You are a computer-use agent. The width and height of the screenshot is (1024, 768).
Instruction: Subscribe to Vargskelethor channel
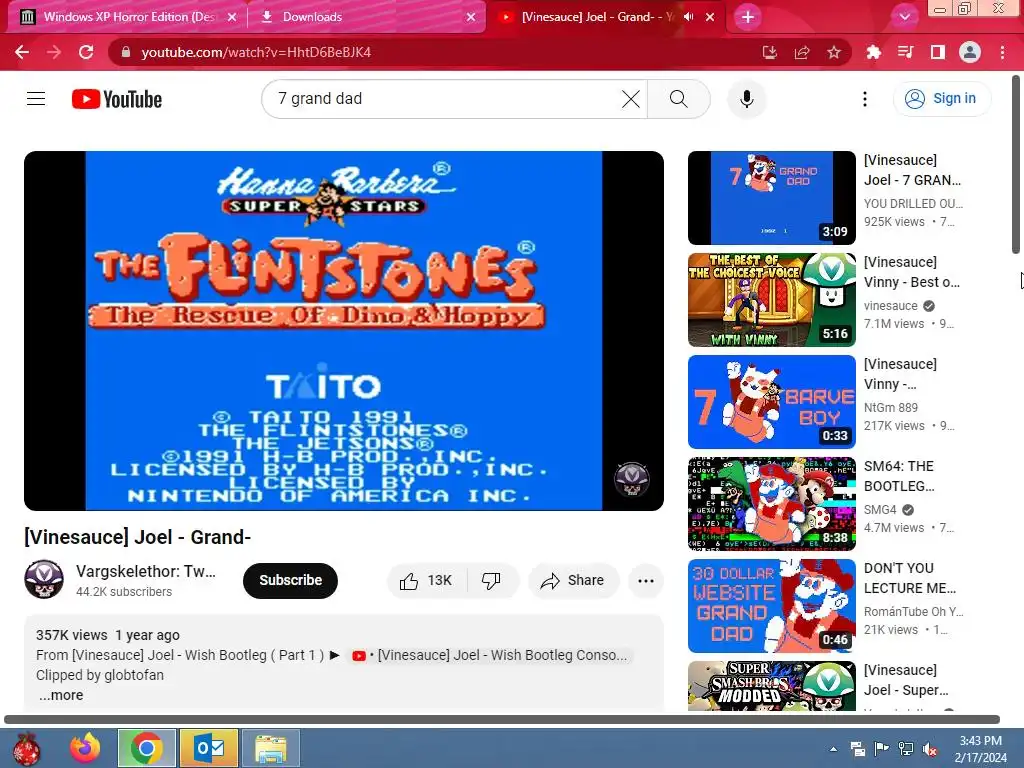point(290,580)
